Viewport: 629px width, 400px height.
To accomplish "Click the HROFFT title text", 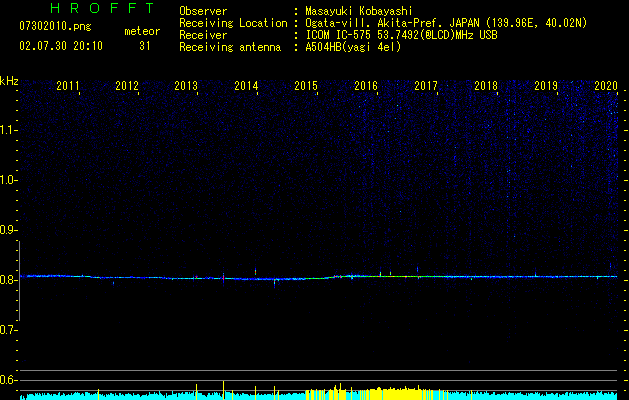I will 102,8.
